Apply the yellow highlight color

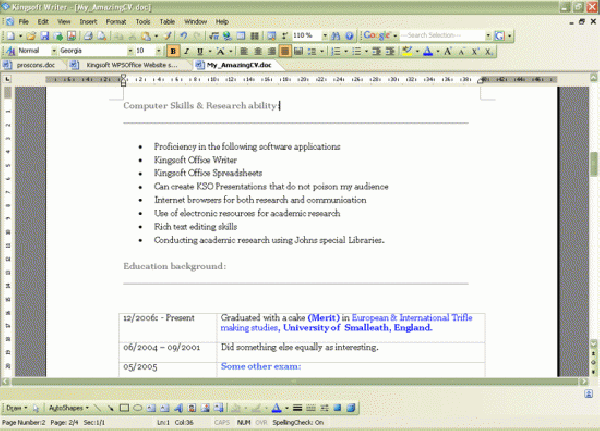click(x=407, y=51)
